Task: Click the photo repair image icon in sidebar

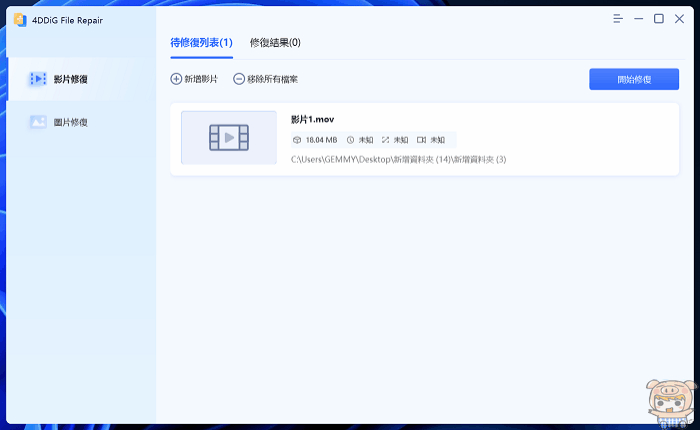Action: pyautogui.click(x=38, y=122)
